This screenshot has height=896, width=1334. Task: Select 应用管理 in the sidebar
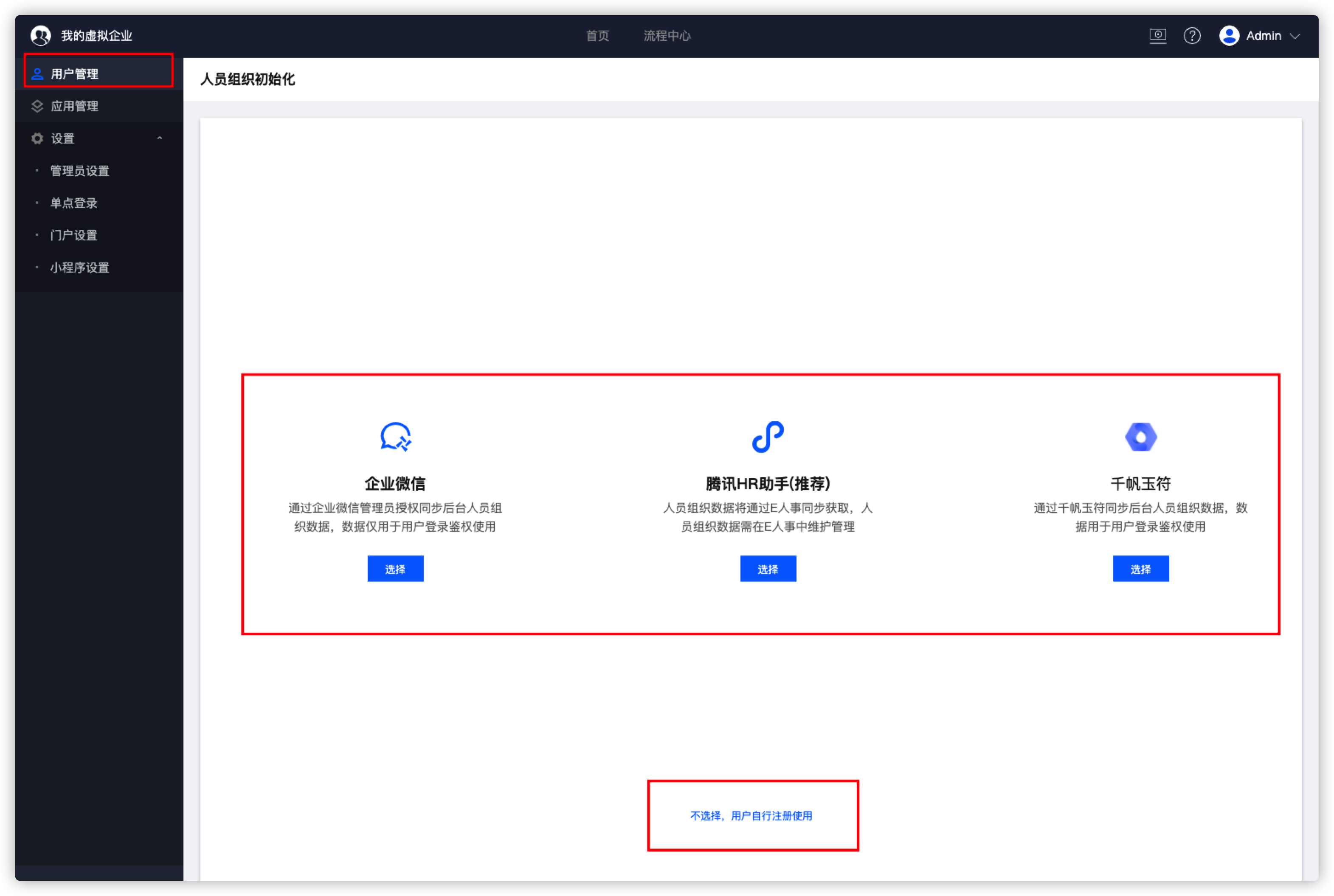[x=99, y=106]
